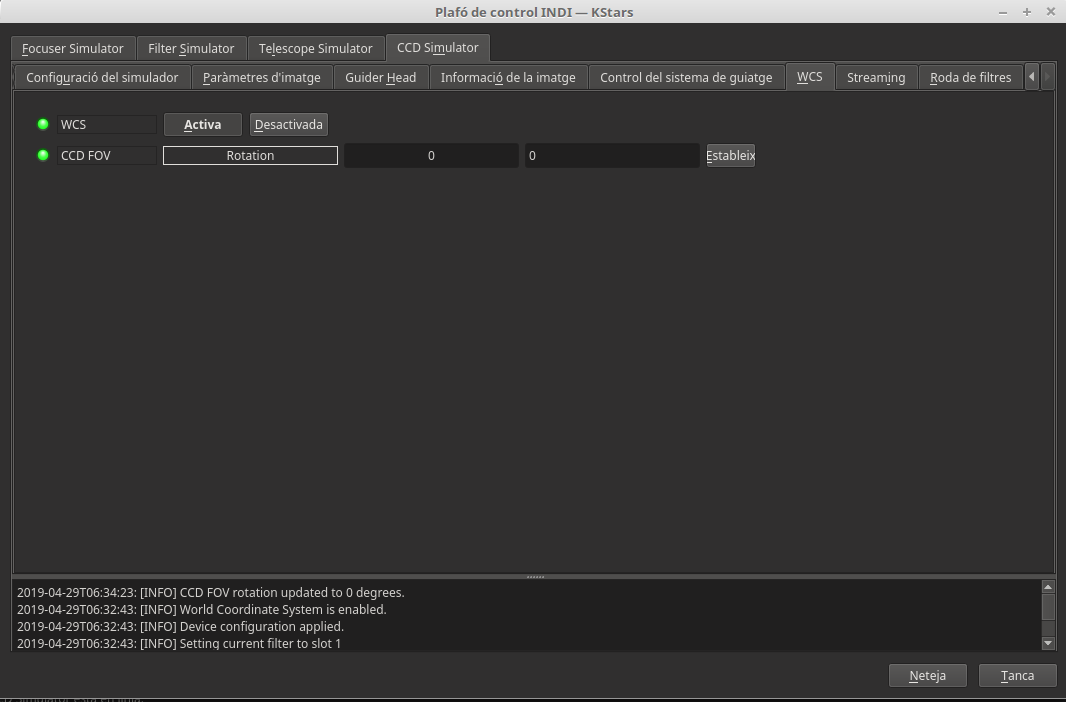Click the CCD FOV property label
This screenshot has width=1066, height=702.
[x=107, y=156]
